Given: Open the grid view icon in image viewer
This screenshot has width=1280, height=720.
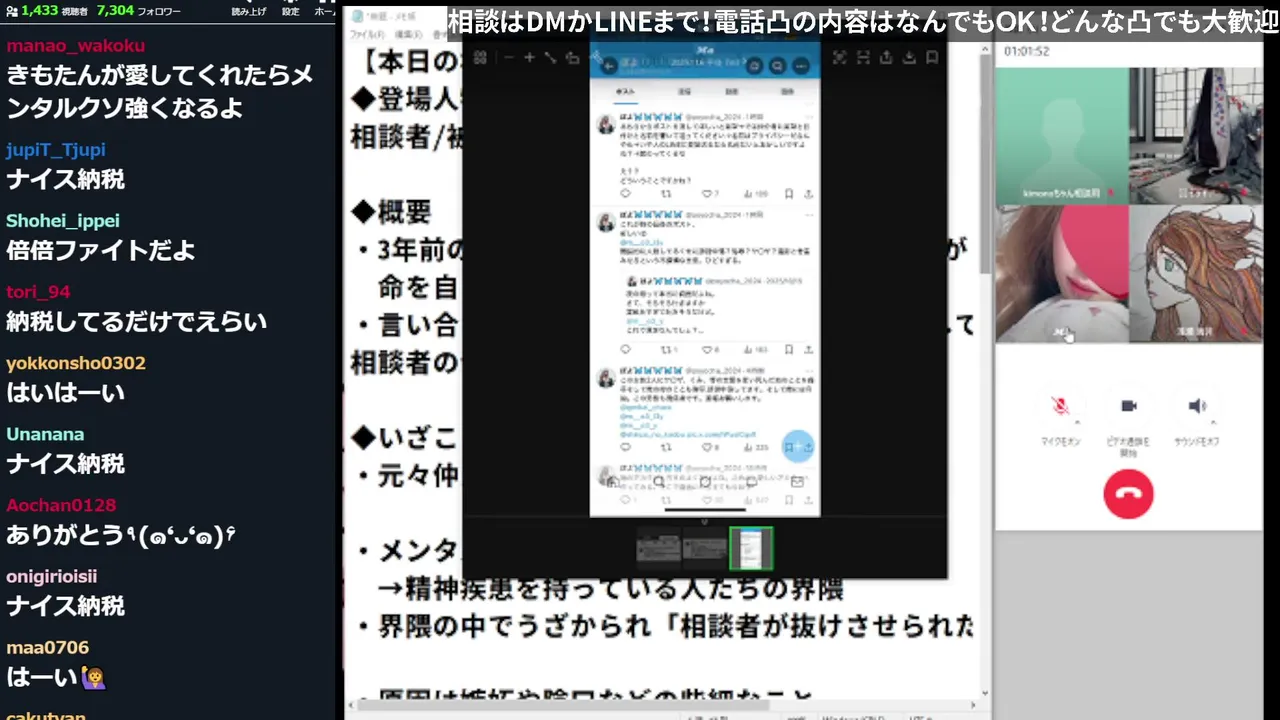Looking at the screenshot, I should (x=480, y=58).
